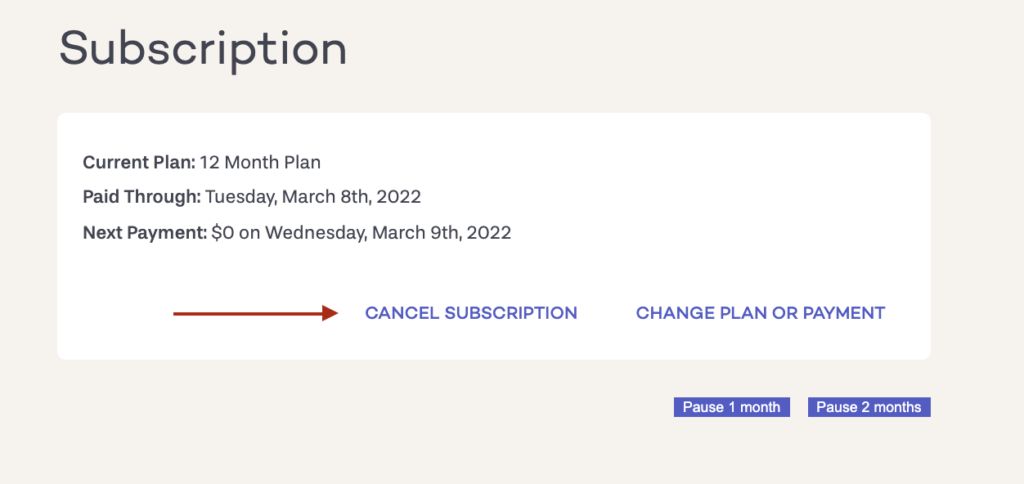Click the word months in the Pause button
Viewport: 1024px width, 484px height.
[898, 407]
